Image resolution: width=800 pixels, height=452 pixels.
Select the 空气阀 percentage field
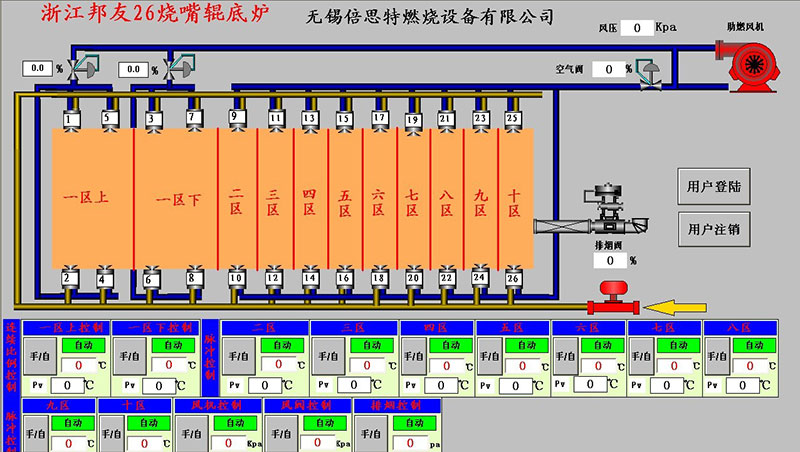pos(607,69)
